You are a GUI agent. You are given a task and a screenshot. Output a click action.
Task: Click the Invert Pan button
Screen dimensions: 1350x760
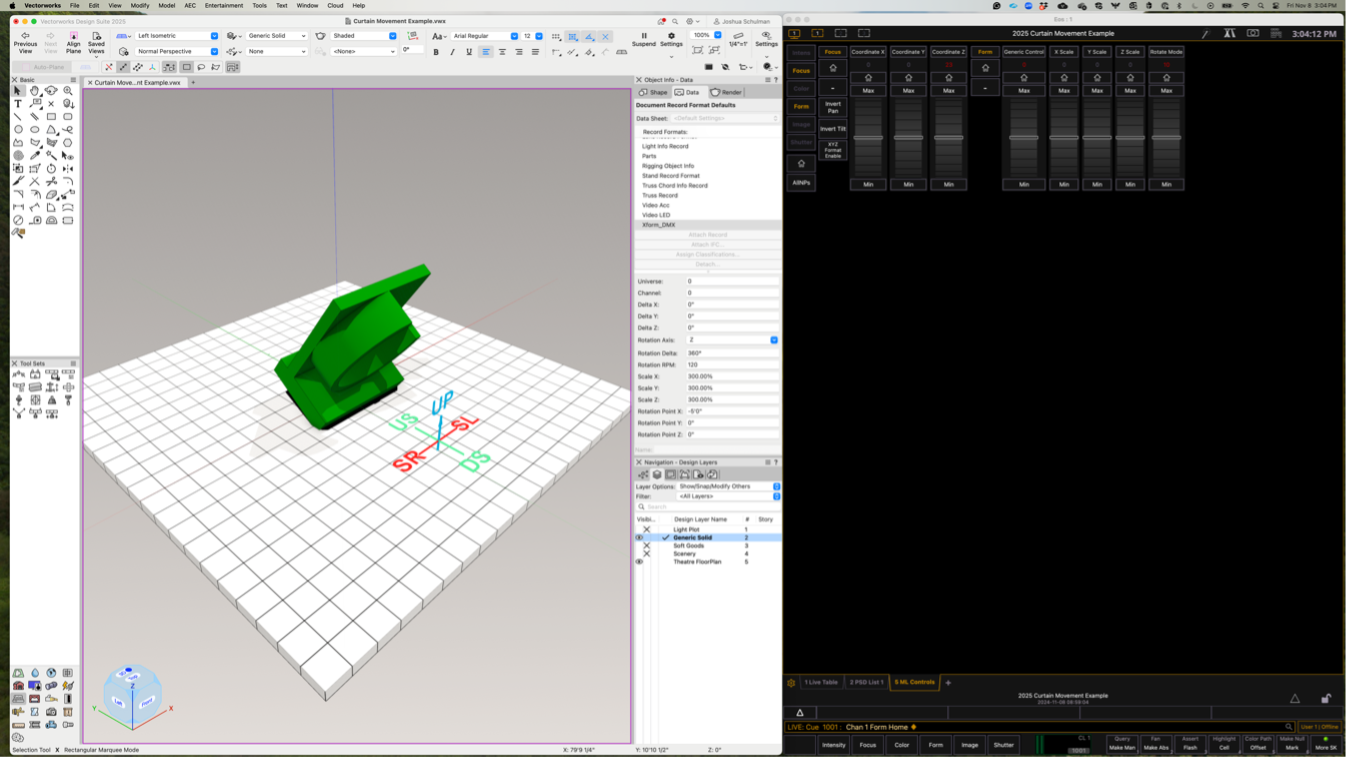833,107
